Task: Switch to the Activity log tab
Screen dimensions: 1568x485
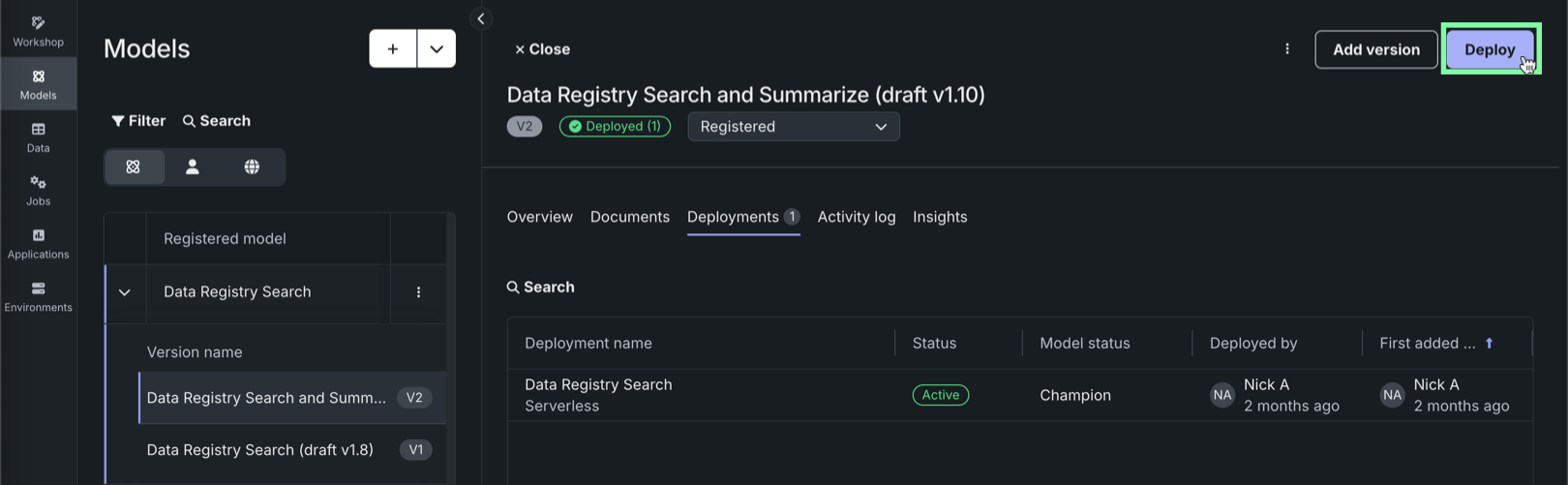Action: (x=856, y=217)
